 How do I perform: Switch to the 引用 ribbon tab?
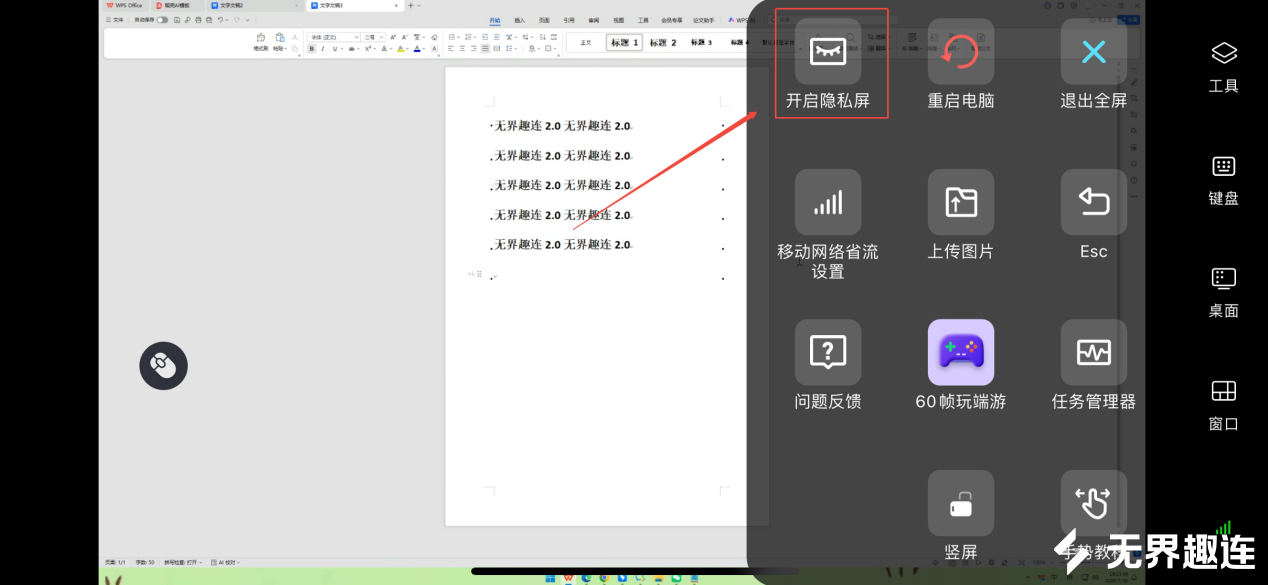point(569,20)
